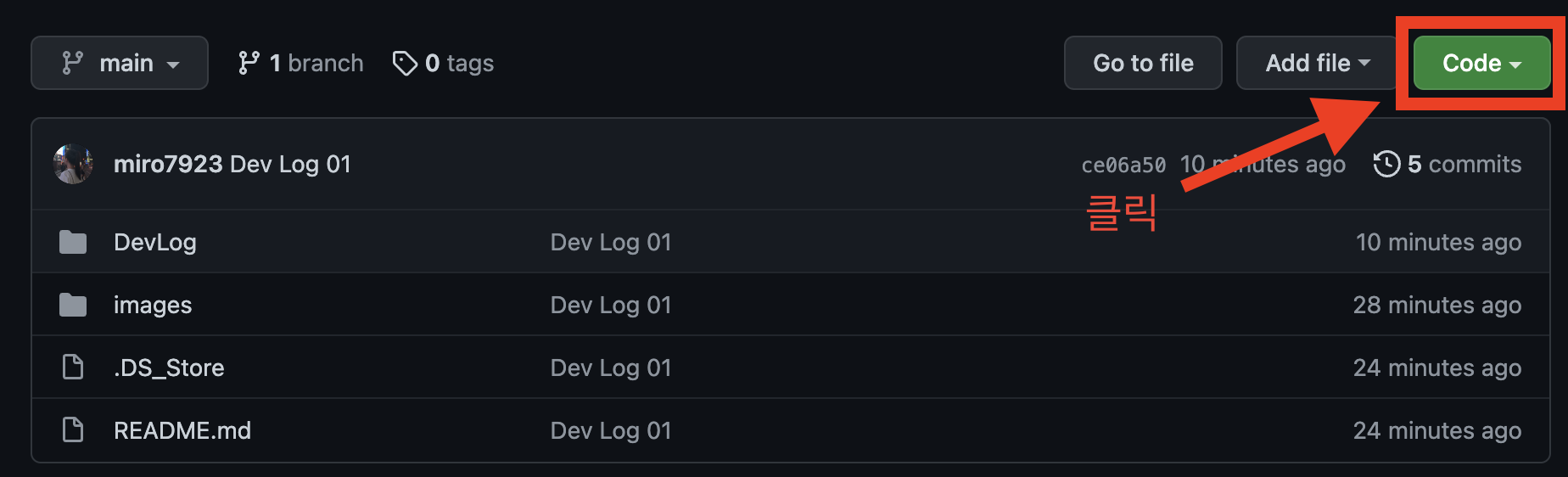This screenshot has width=1568, height=477.
Task: Click the git branch icon beside 1 branch
Action: (x=249, y=63)
